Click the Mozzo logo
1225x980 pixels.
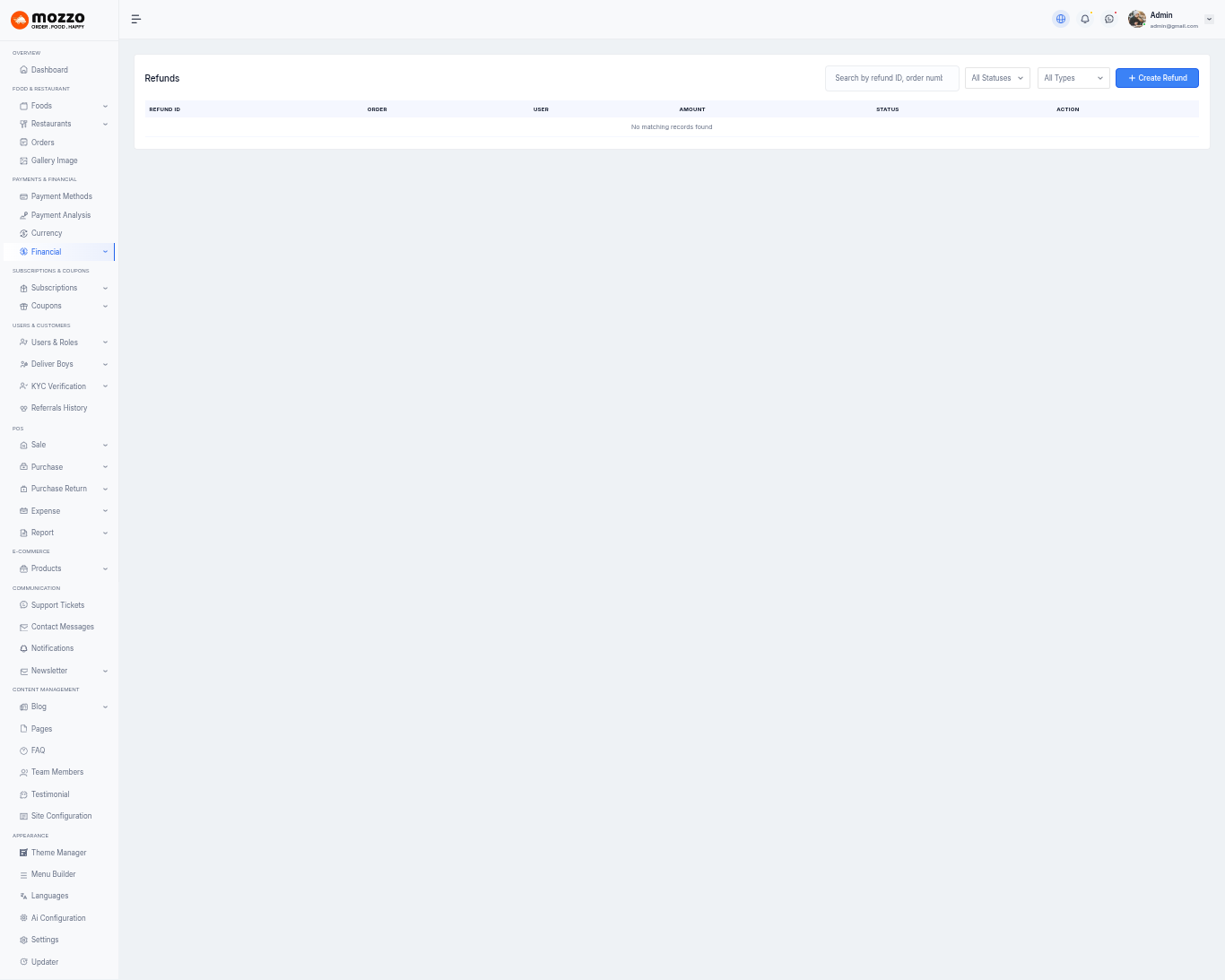coord(48,20)
